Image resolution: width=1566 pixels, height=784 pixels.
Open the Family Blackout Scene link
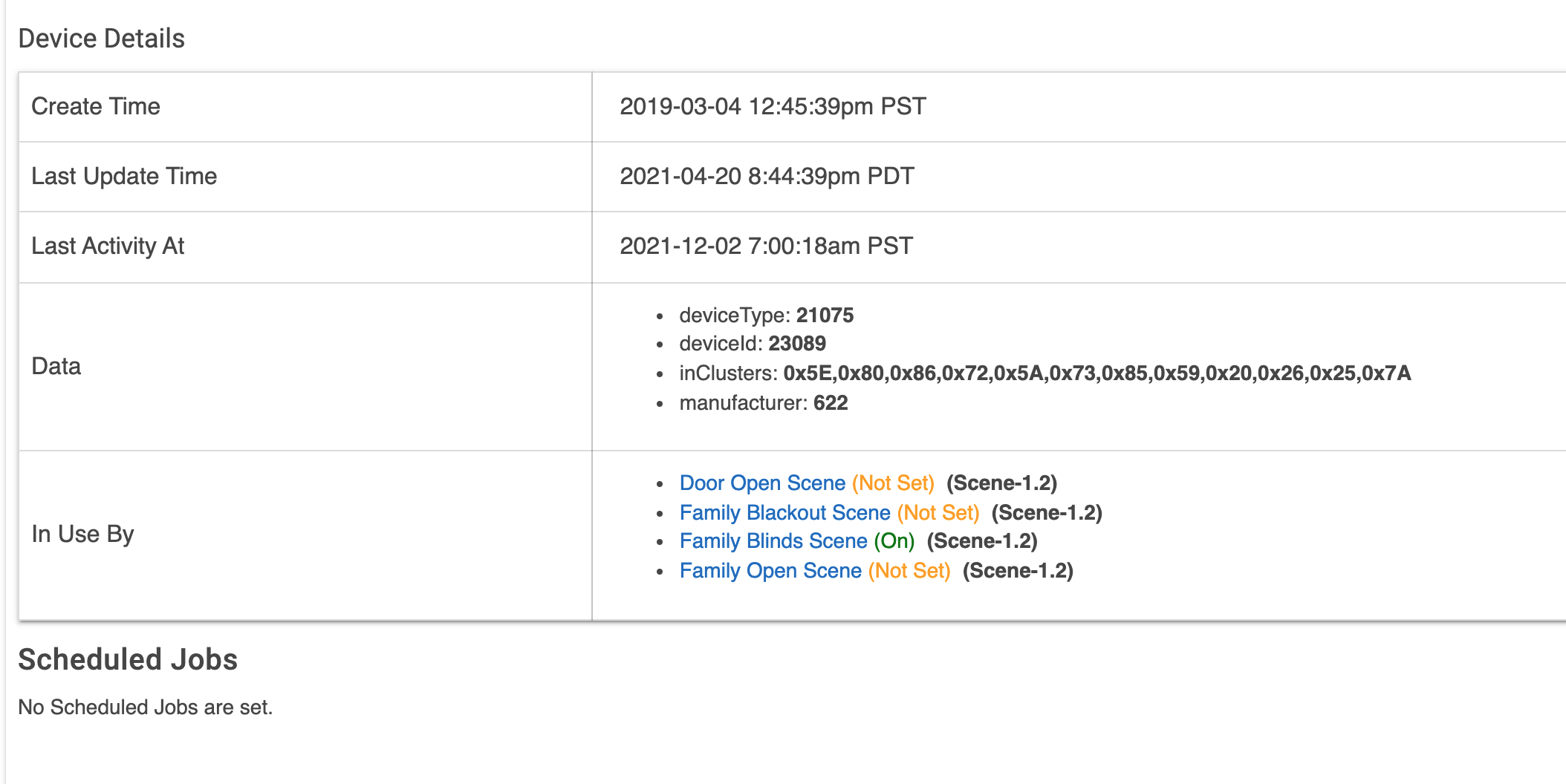point(784,513)
